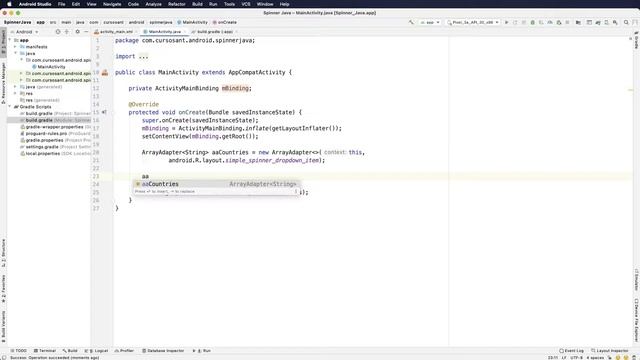
Task: Open the Event Log
Action: pos(571,351)
